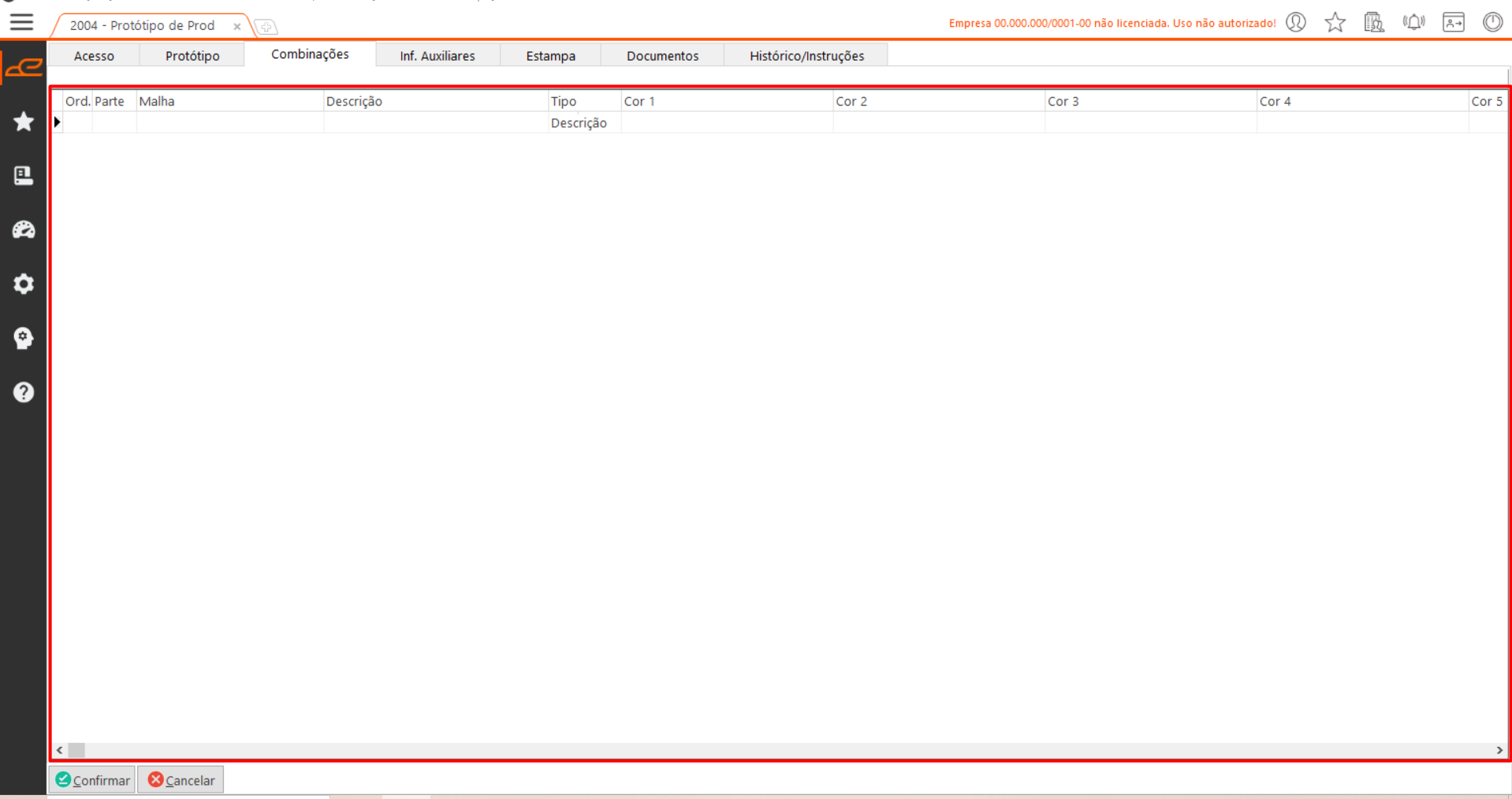Click the dashboard gauge sidebar icon
Screen dimensions: 1512x799
click(24, 229)
